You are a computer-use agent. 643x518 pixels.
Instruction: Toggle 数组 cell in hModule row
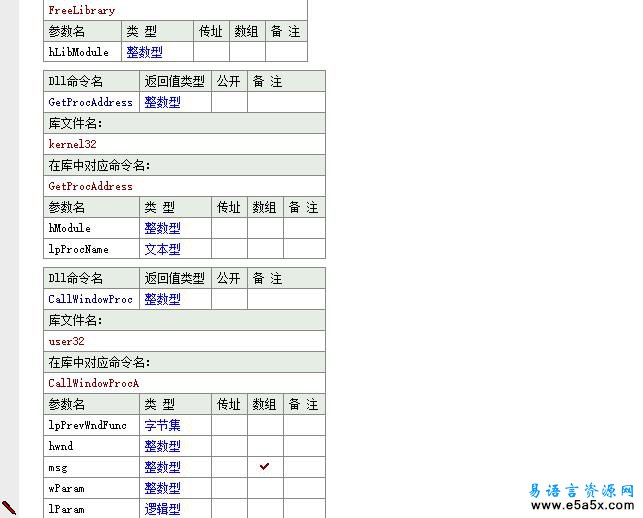click(x=265, y=228)
